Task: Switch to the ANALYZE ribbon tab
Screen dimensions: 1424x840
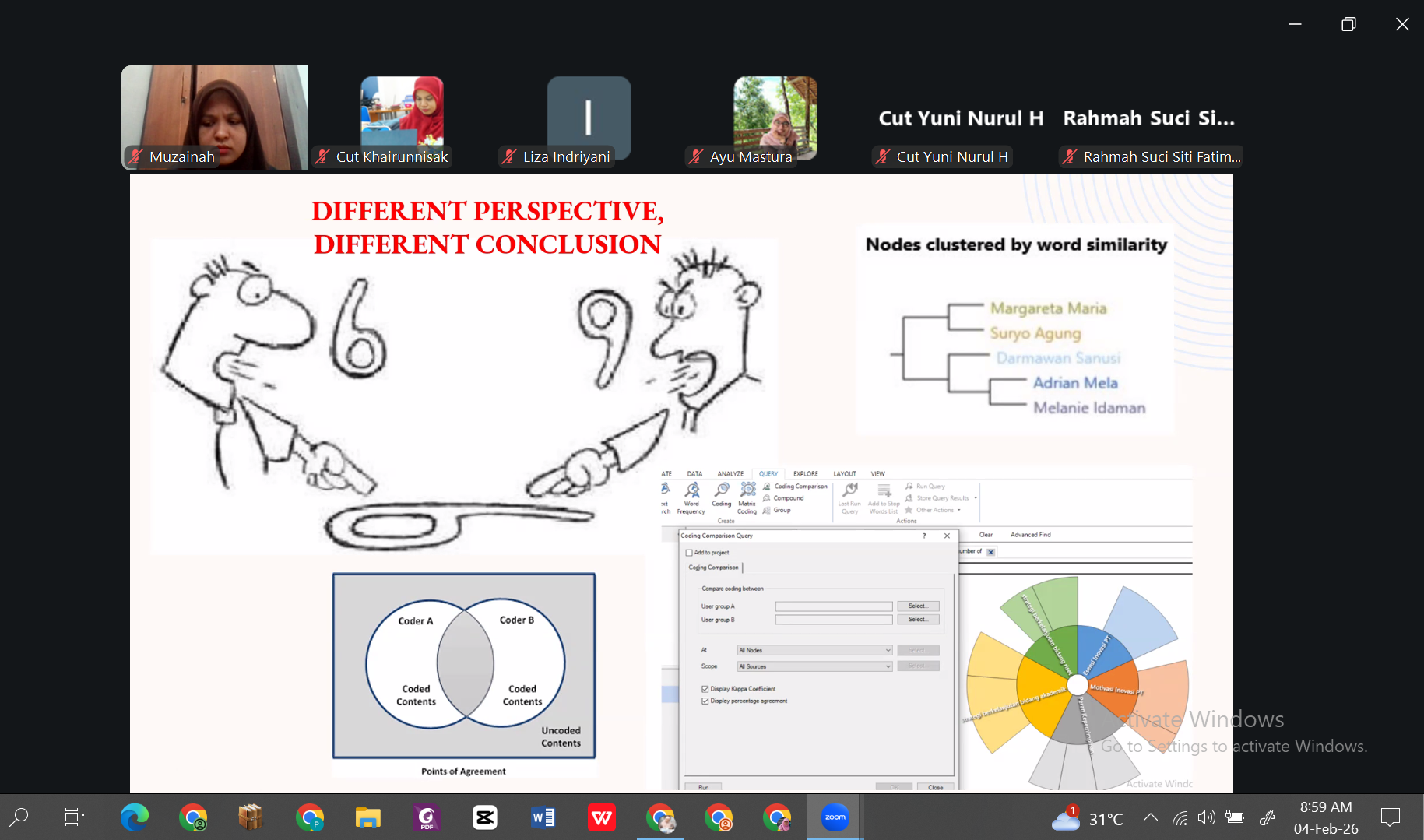Action: point(730,473)
